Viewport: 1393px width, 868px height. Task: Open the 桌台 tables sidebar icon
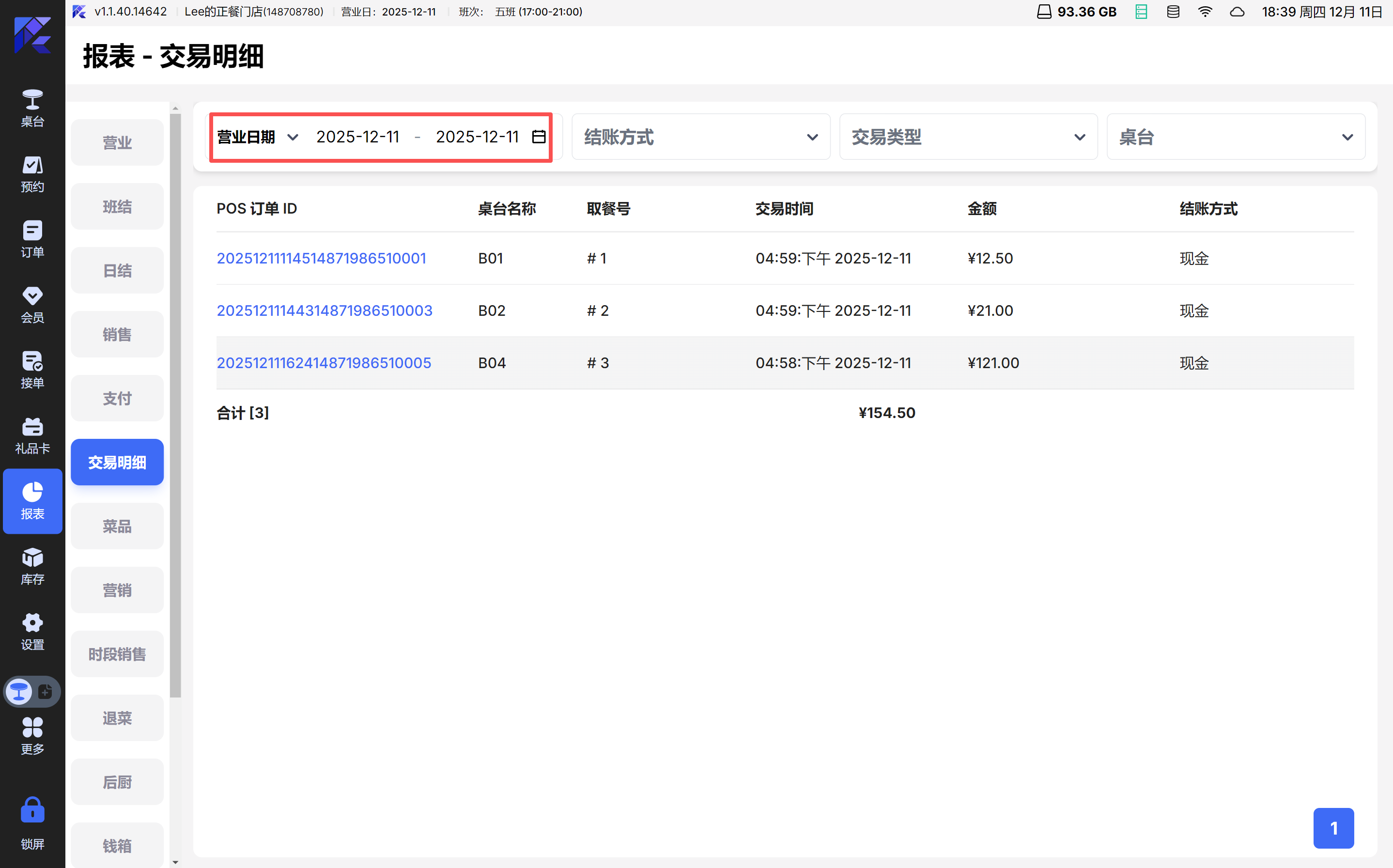(32, 108)
